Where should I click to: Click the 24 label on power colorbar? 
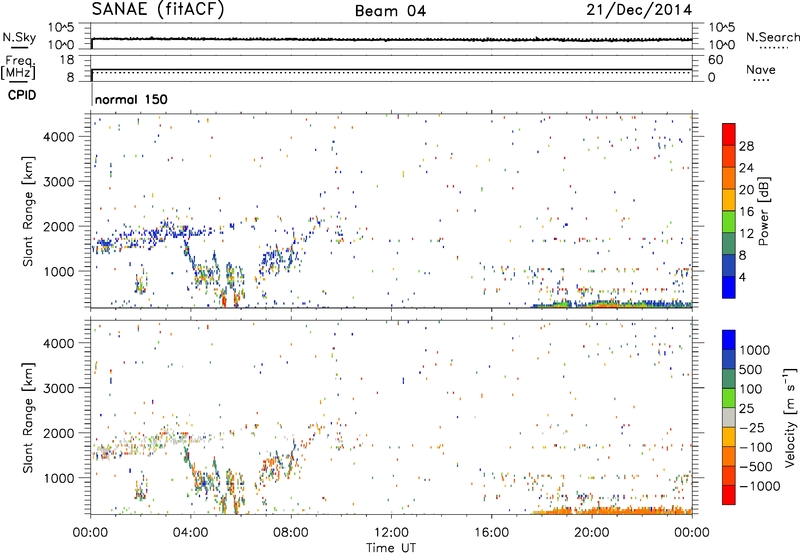[746, 168]
